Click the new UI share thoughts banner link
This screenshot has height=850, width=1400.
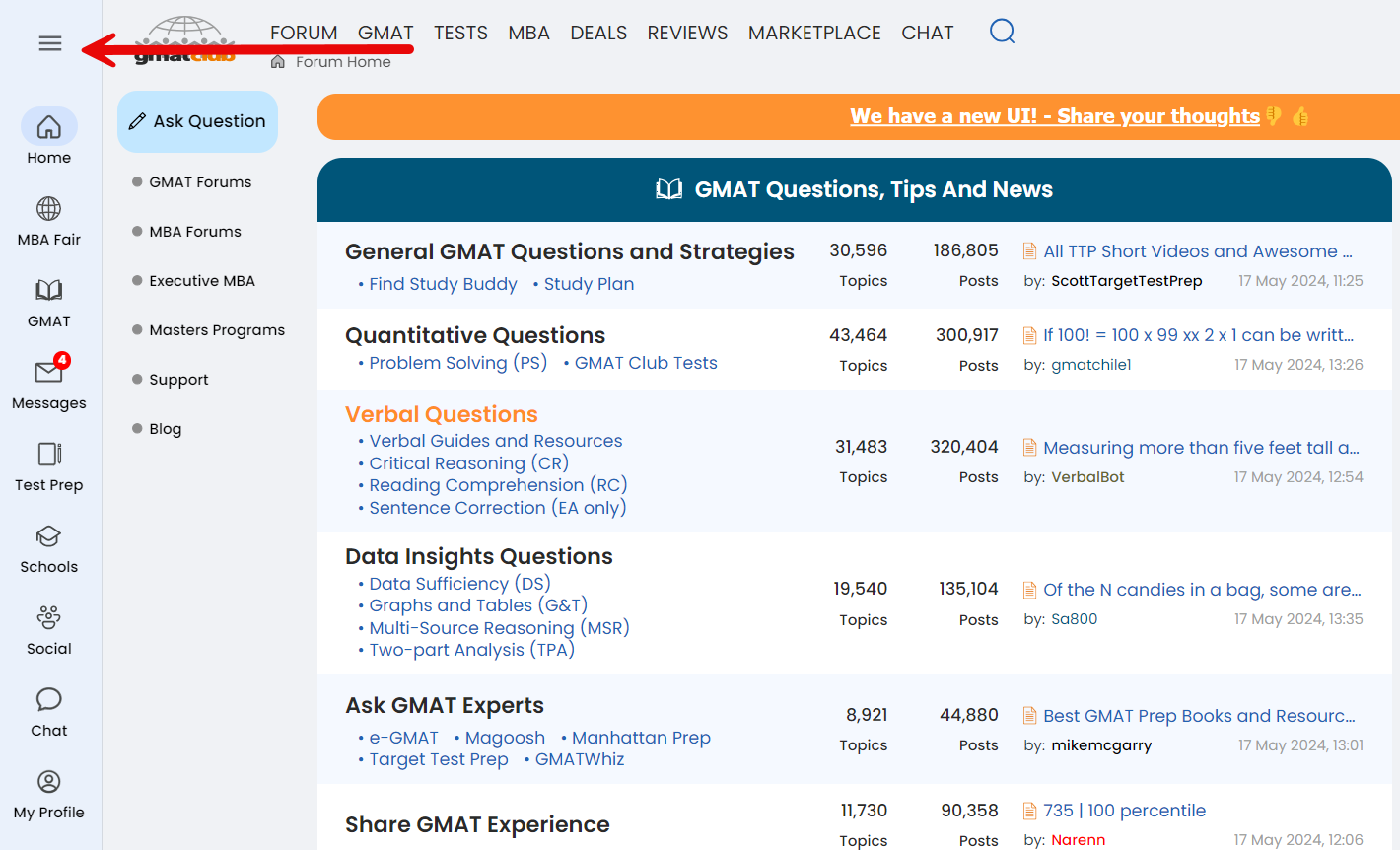[1055, 116]
